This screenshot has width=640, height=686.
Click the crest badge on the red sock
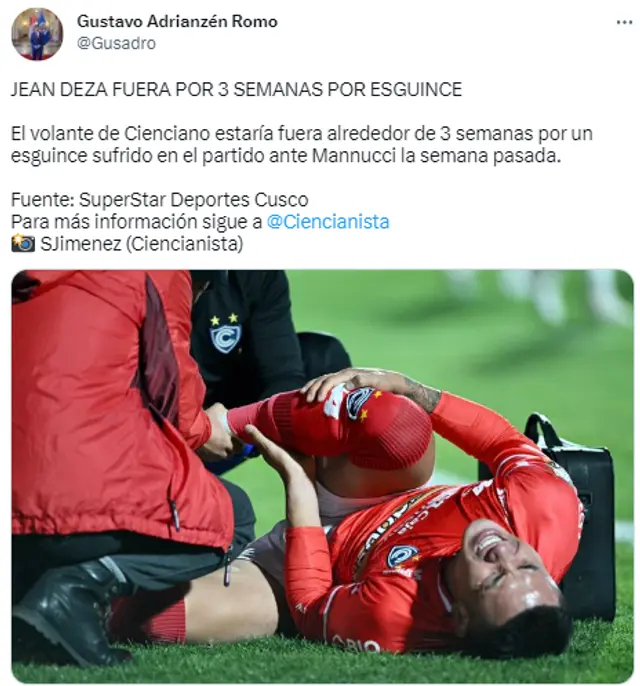pos(362,404)
